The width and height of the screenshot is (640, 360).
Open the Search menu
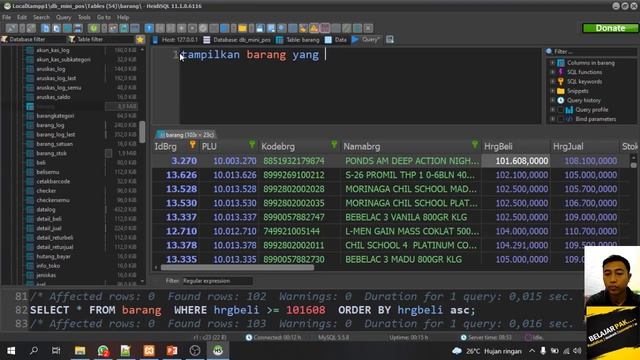click(x=41, y=17)
